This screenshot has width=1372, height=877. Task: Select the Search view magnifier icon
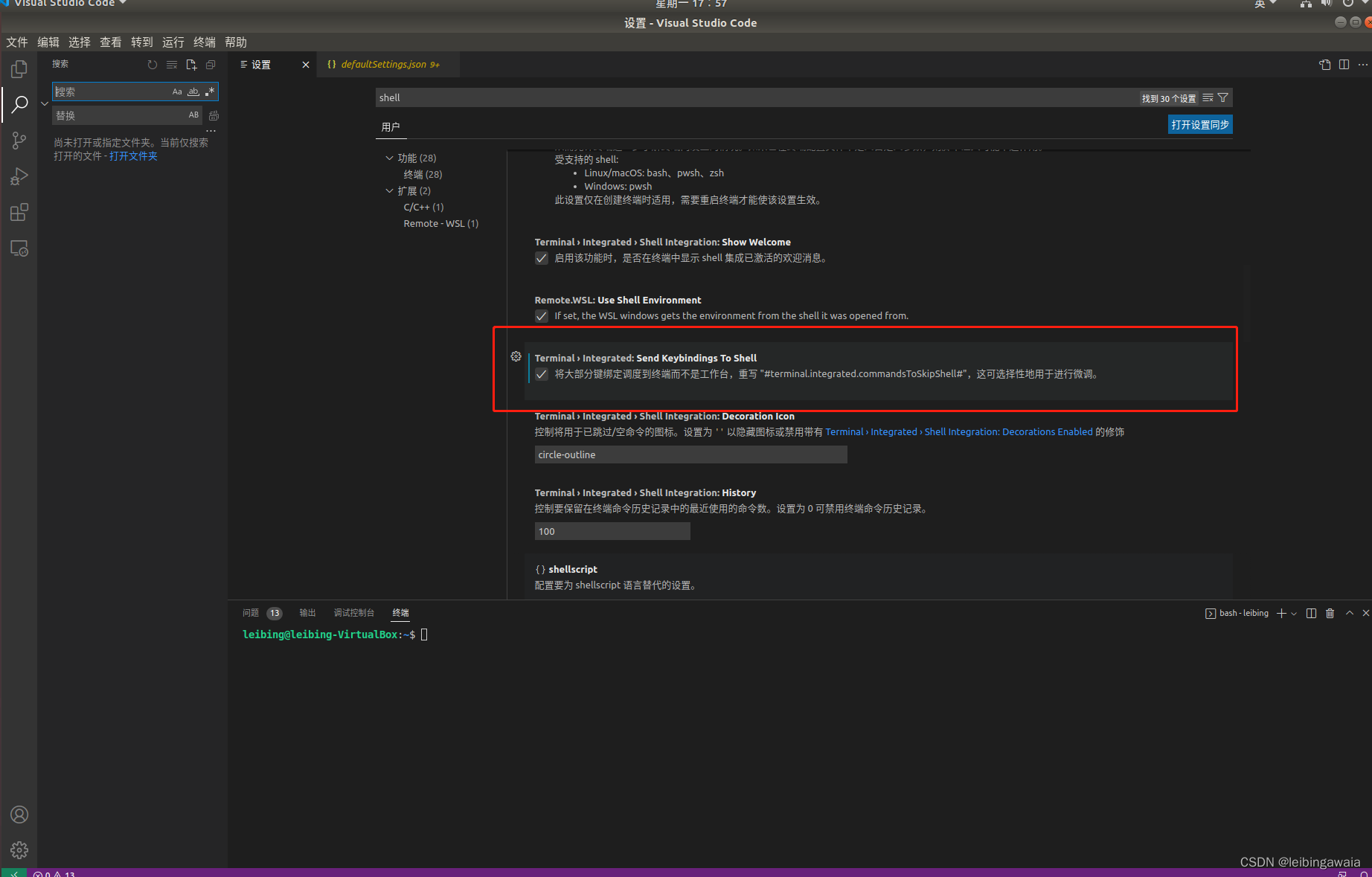[x=19, y=104]
